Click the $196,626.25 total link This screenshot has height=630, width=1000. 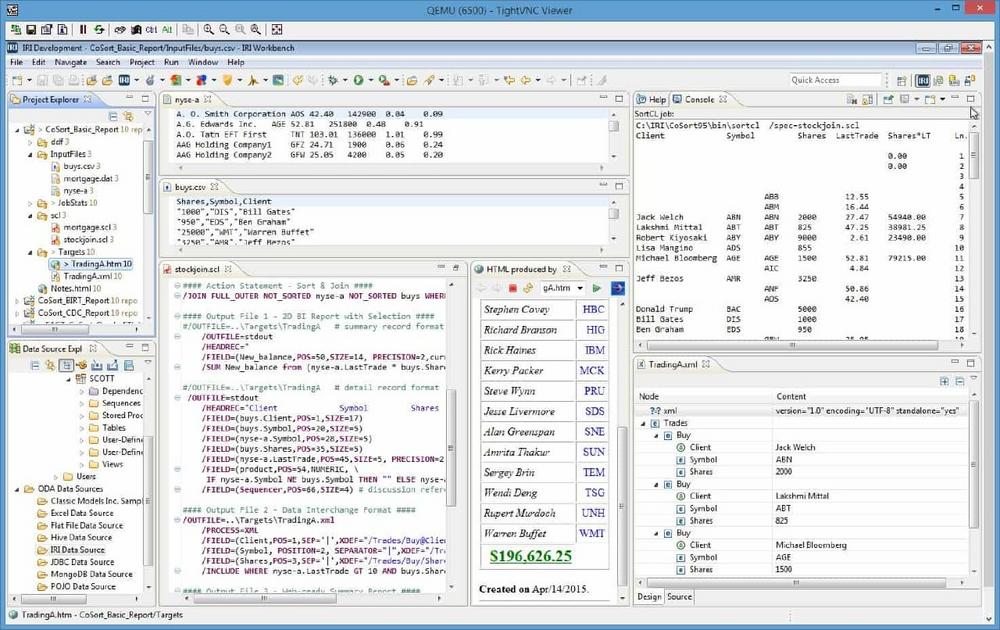(531, 556)
